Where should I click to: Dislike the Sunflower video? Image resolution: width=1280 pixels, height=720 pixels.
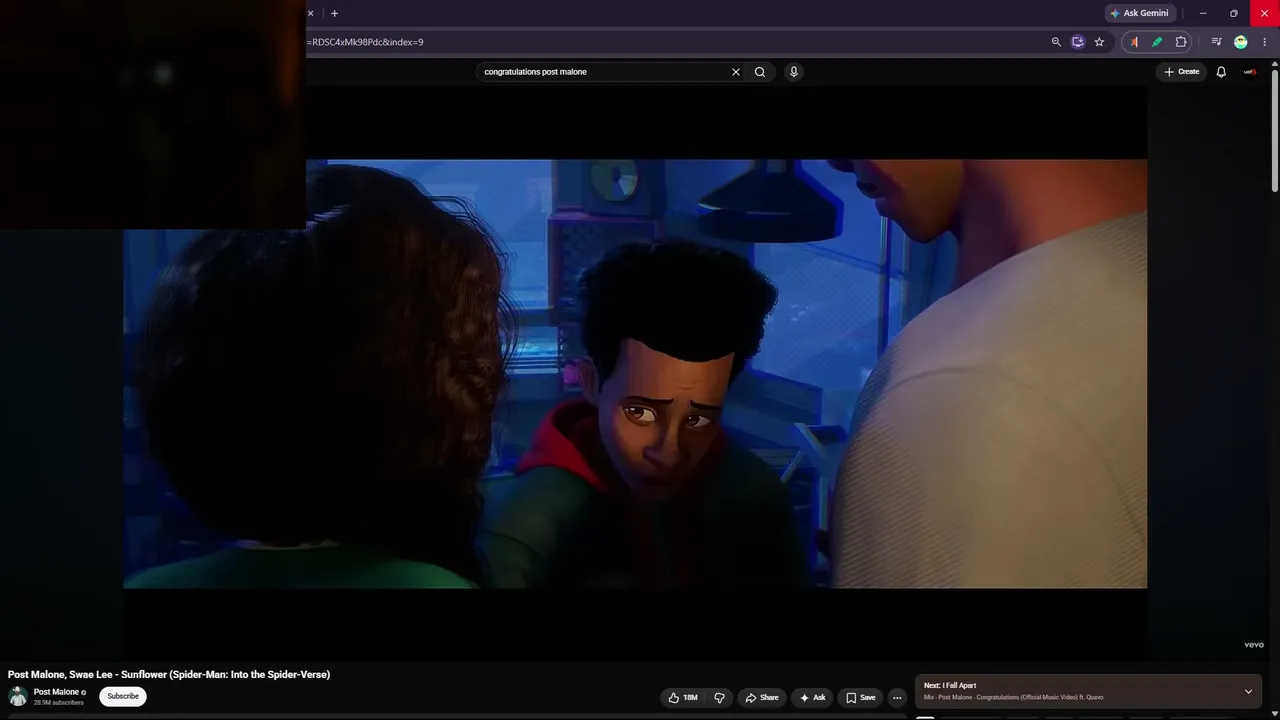click(719, 698)
